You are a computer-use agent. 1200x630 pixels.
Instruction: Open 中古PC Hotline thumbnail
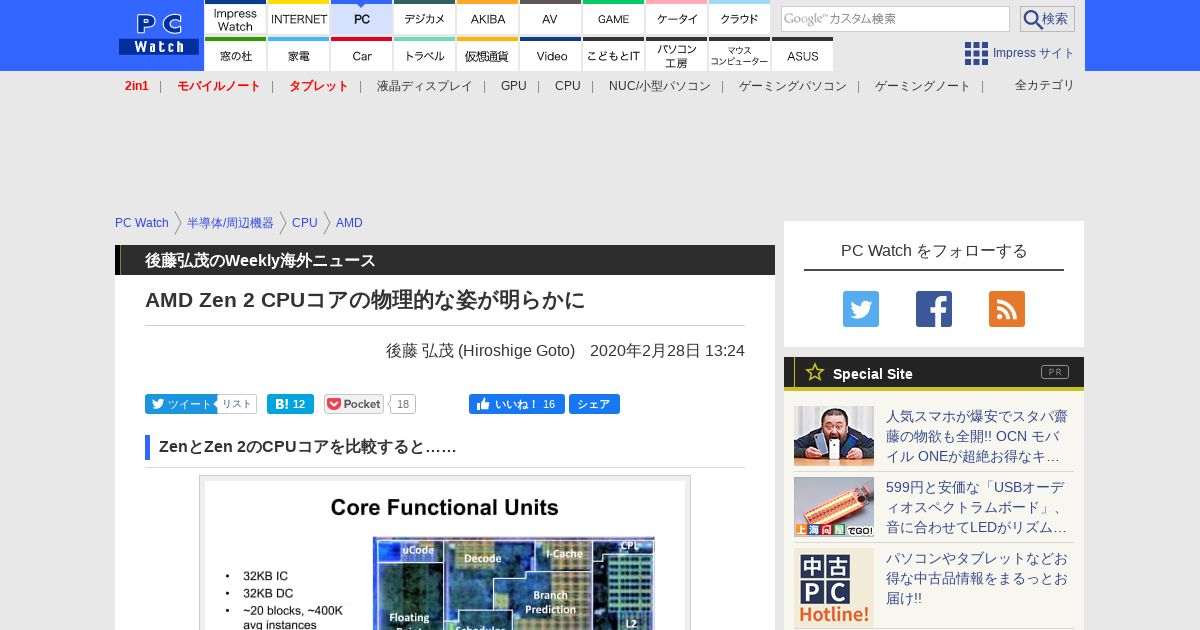click(834, 588)
